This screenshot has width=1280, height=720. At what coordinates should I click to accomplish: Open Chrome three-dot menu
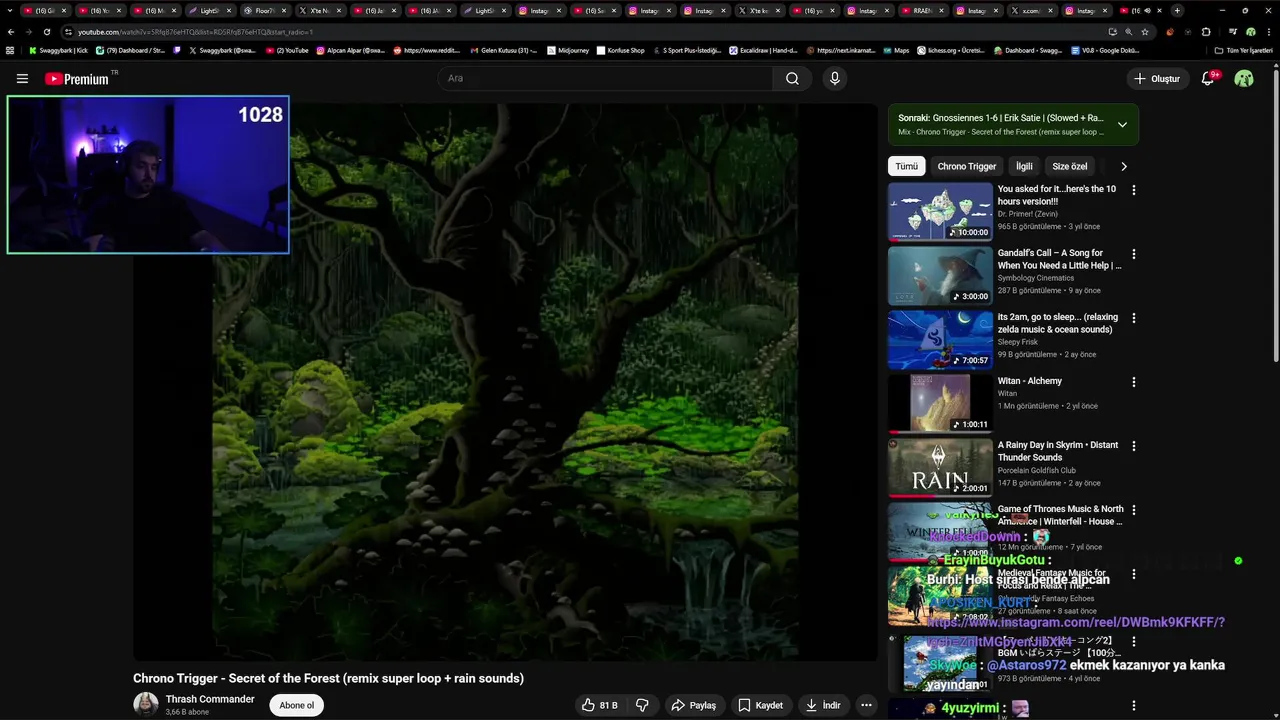coord(1268,32)
